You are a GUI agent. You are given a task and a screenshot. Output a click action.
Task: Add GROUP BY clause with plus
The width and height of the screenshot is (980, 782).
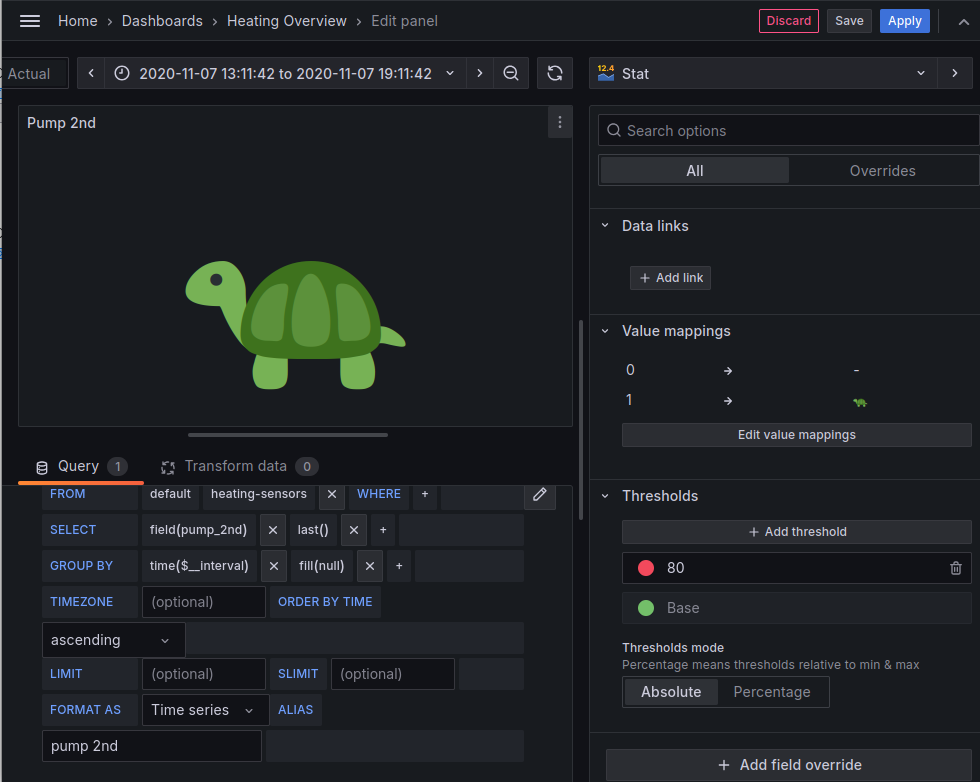[x=399, y=566]
